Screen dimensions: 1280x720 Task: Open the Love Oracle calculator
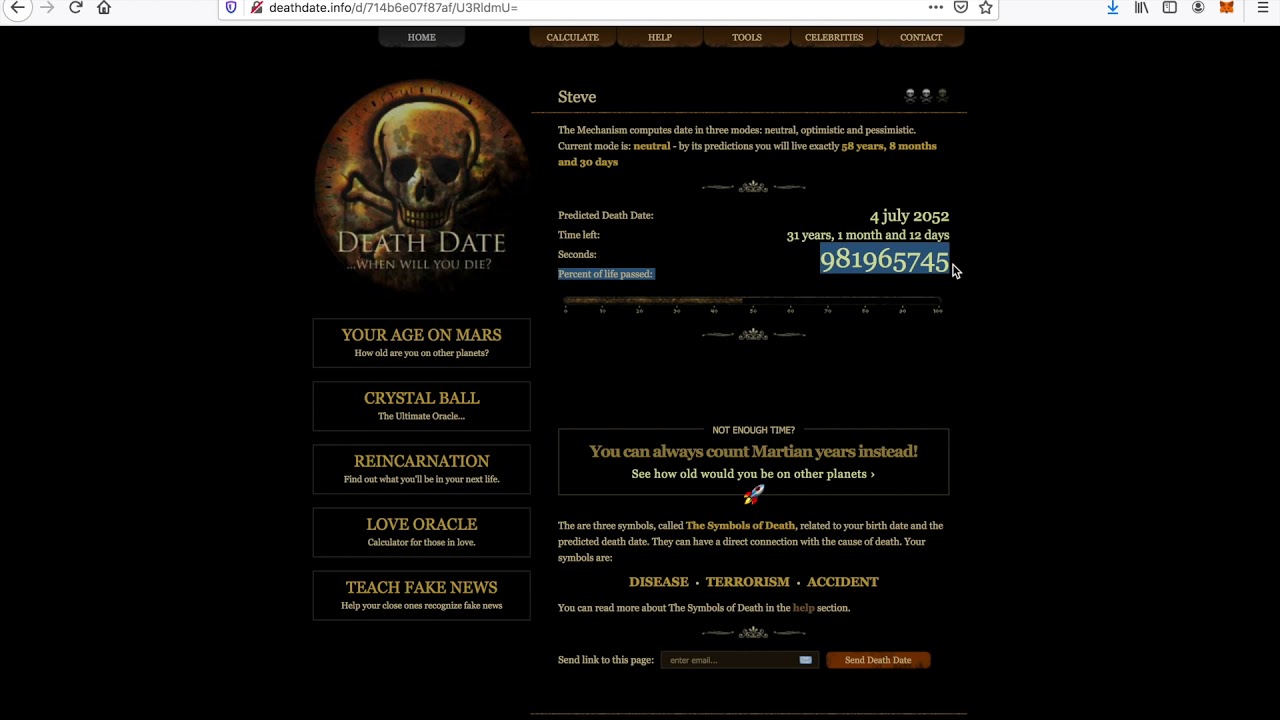tap(421, 531)
